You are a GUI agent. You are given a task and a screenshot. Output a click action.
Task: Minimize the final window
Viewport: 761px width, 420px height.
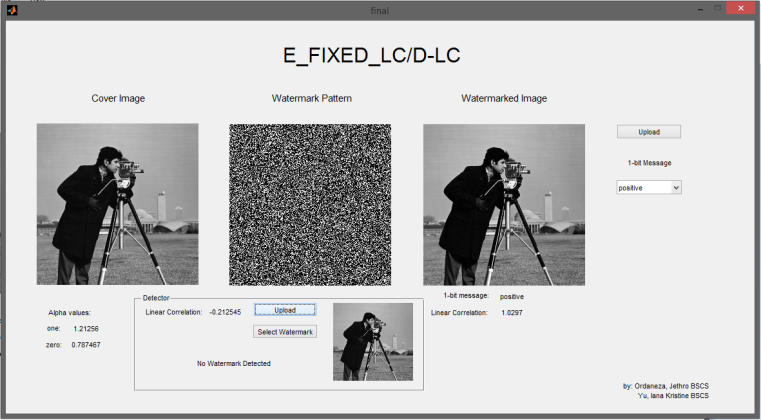pos(700,9)
